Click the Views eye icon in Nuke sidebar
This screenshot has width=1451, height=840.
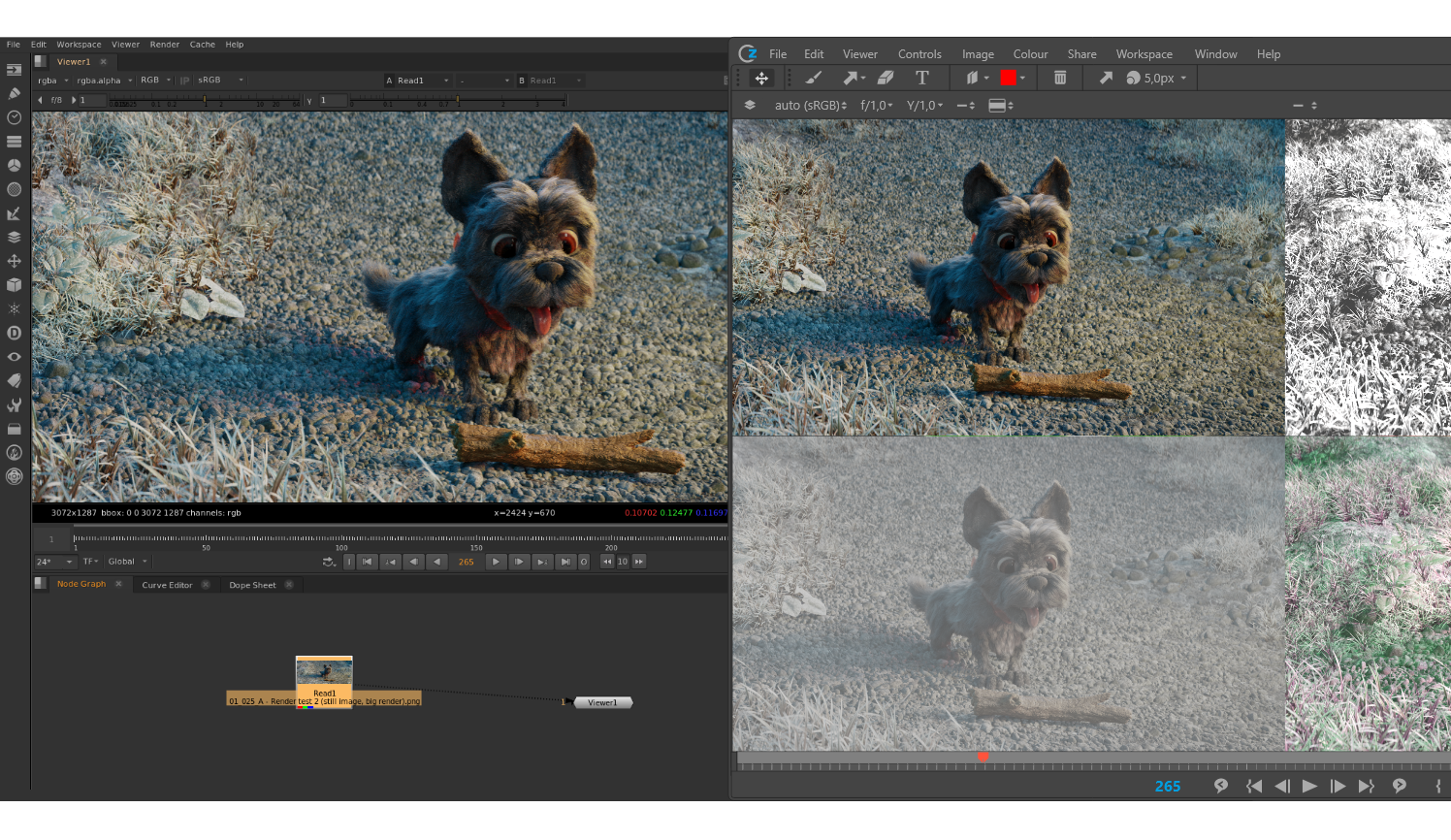[14, 357]
